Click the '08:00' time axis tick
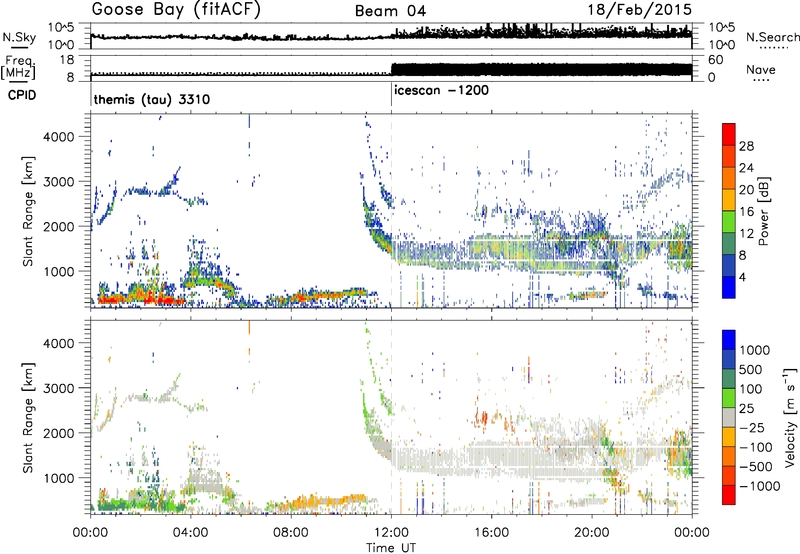 291,533
